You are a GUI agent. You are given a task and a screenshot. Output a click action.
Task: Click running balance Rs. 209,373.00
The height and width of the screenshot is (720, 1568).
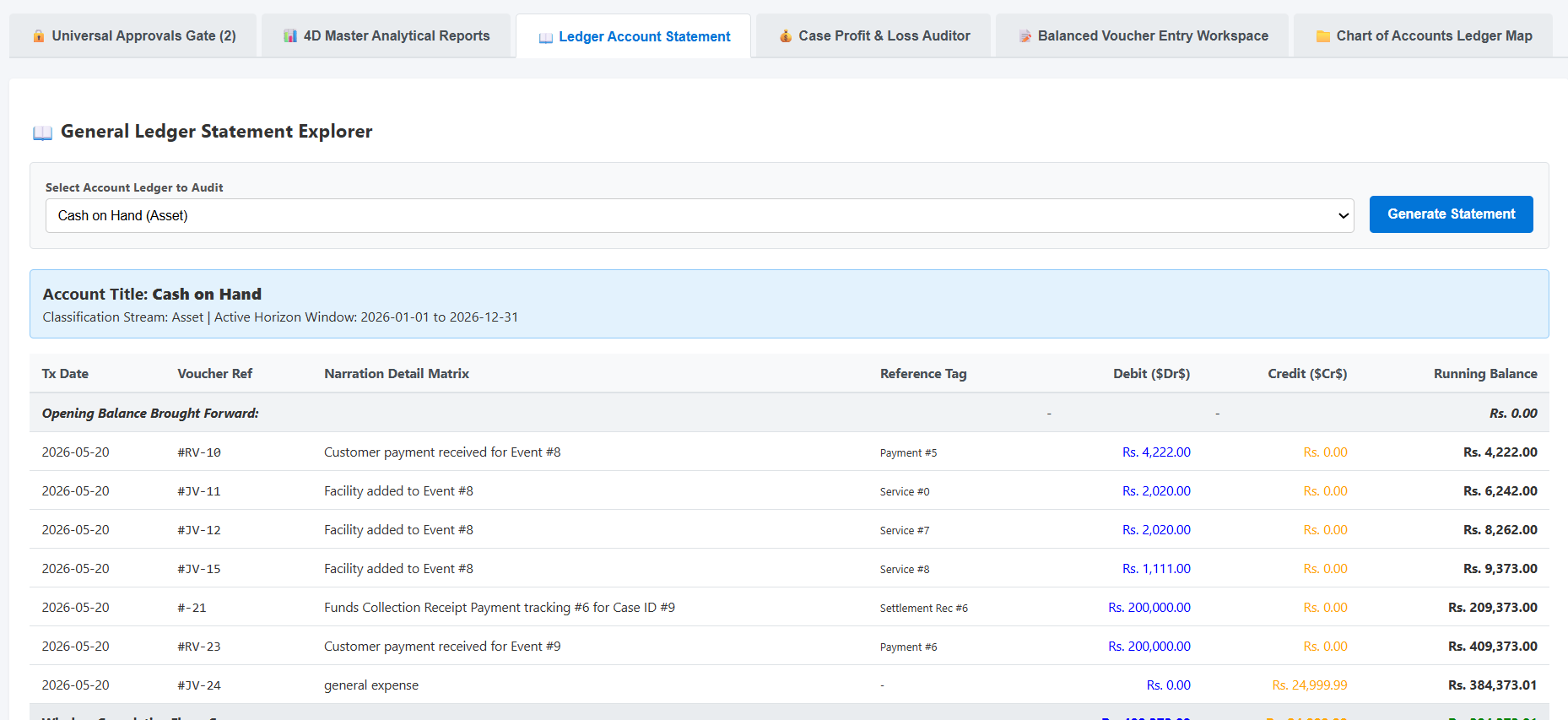click(x=1493, y=608)
